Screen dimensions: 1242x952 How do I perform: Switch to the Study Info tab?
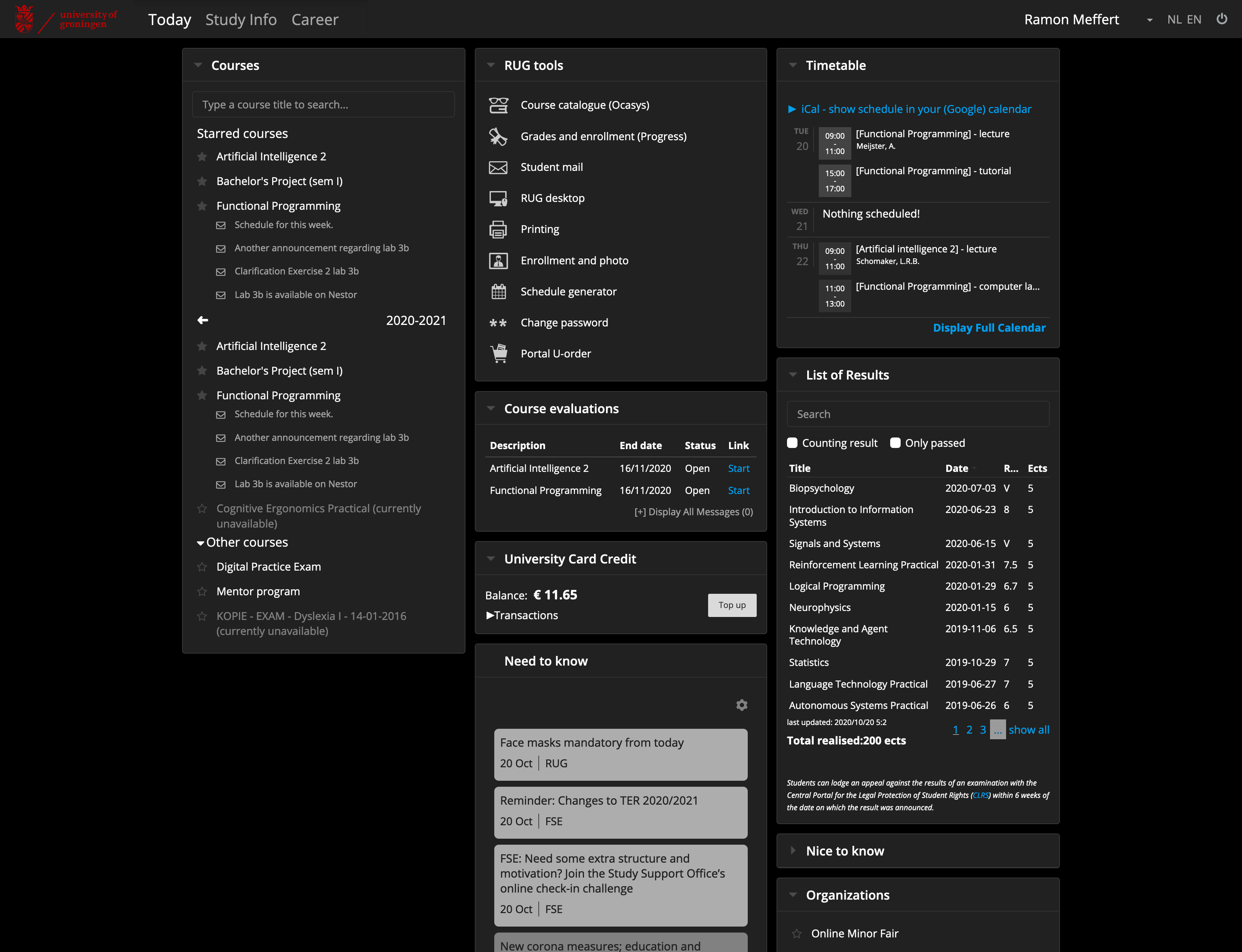(241, 20)
